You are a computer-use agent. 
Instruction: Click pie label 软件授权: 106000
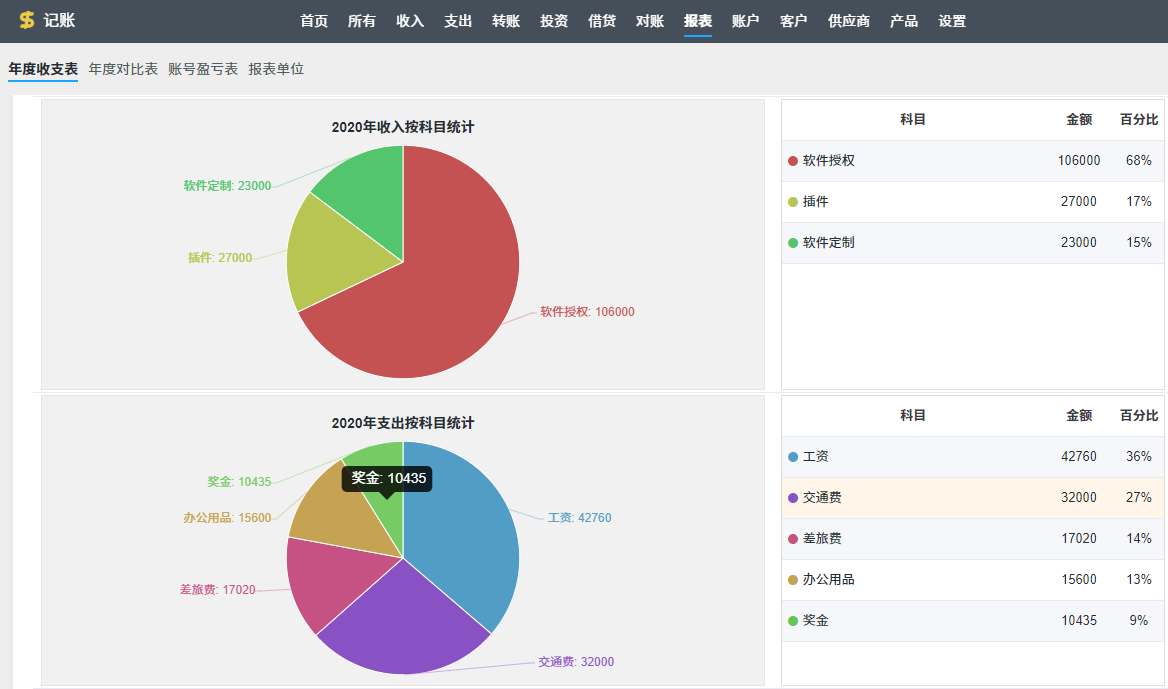tap(587, 311)
